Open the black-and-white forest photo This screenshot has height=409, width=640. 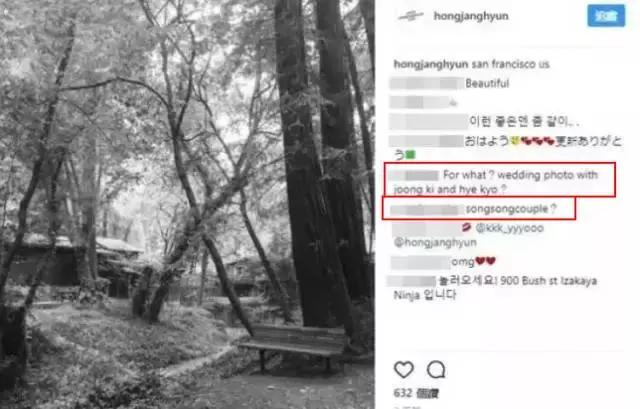tap(187, 204)
